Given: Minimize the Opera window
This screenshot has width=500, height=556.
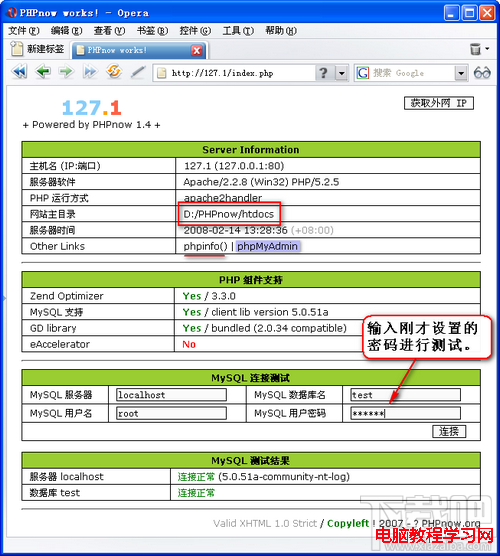Looking at the screenshot, I should click(x=451, y=13).
